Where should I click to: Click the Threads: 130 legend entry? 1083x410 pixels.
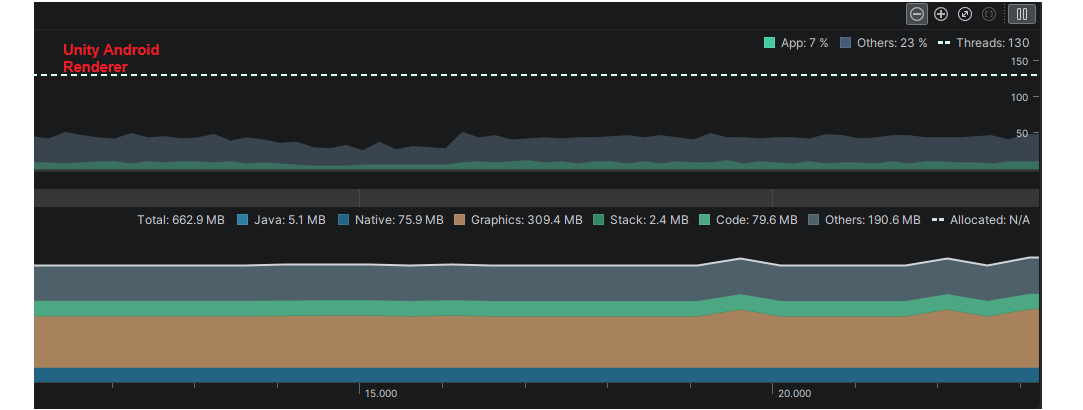pos(984,43)
